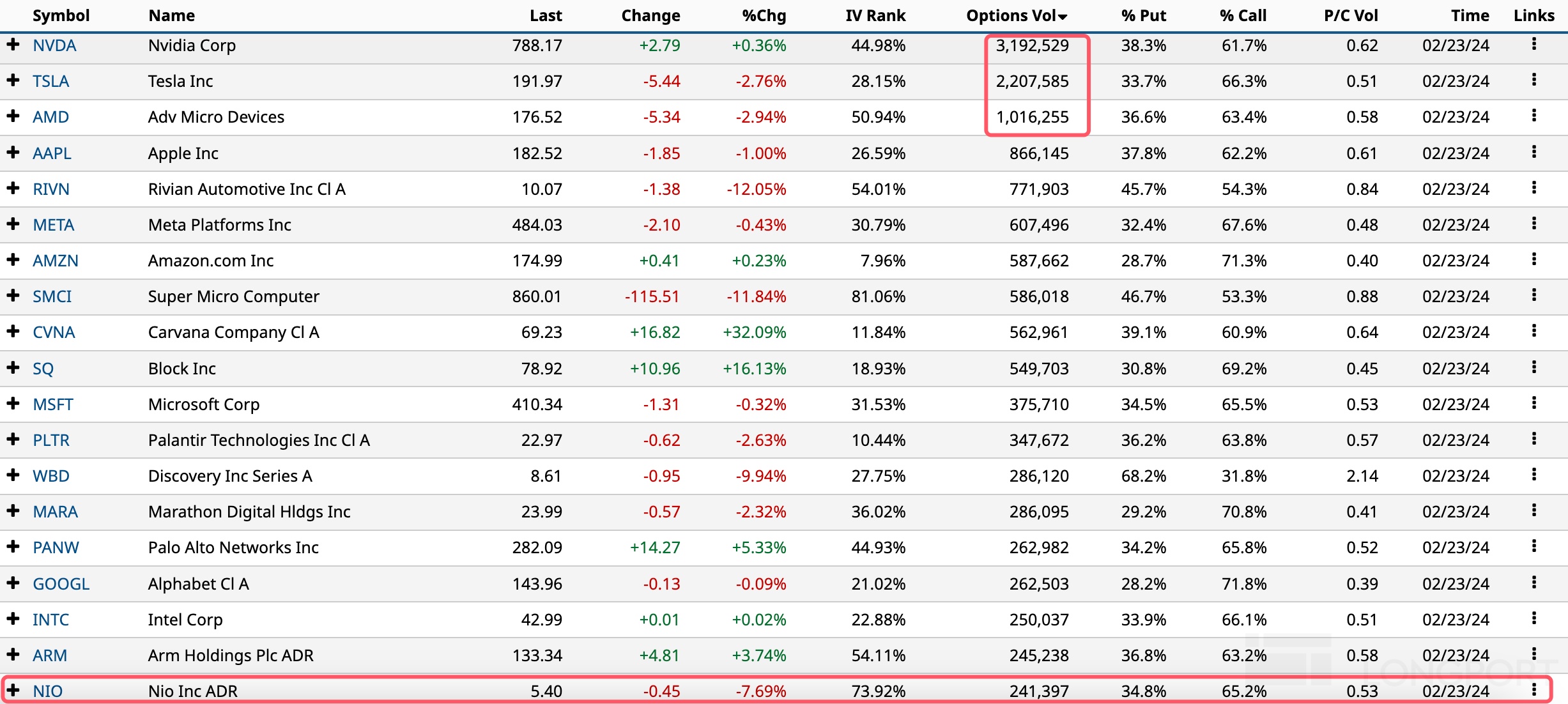
Task: Sort table by P/C Vol header
Action: click(x=1350, y=16)
